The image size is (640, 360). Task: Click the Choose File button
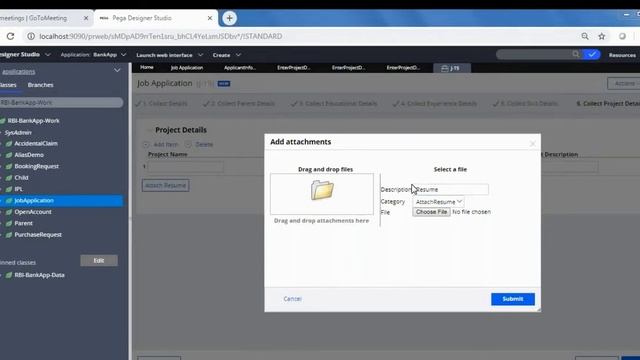tap(431, 212)
